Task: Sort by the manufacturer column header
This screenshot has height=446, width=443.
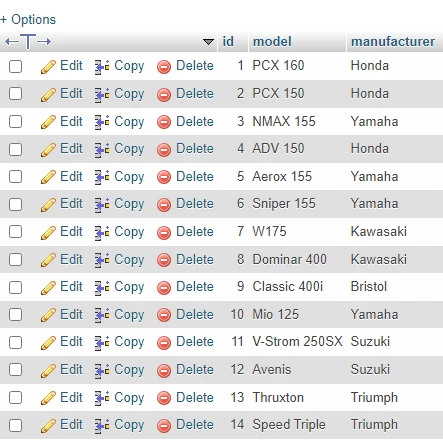Action: tap(393, 42)
